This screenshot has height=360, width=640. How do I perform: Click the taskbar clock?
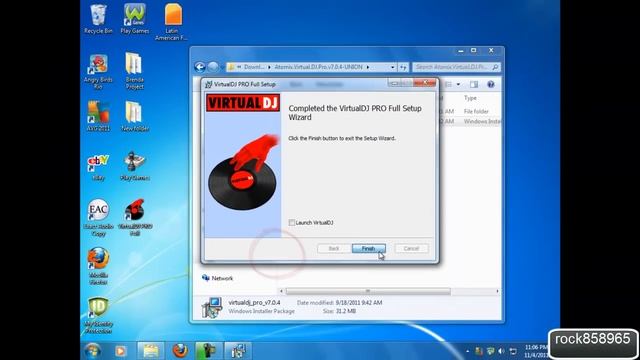(x=536, y=351)
